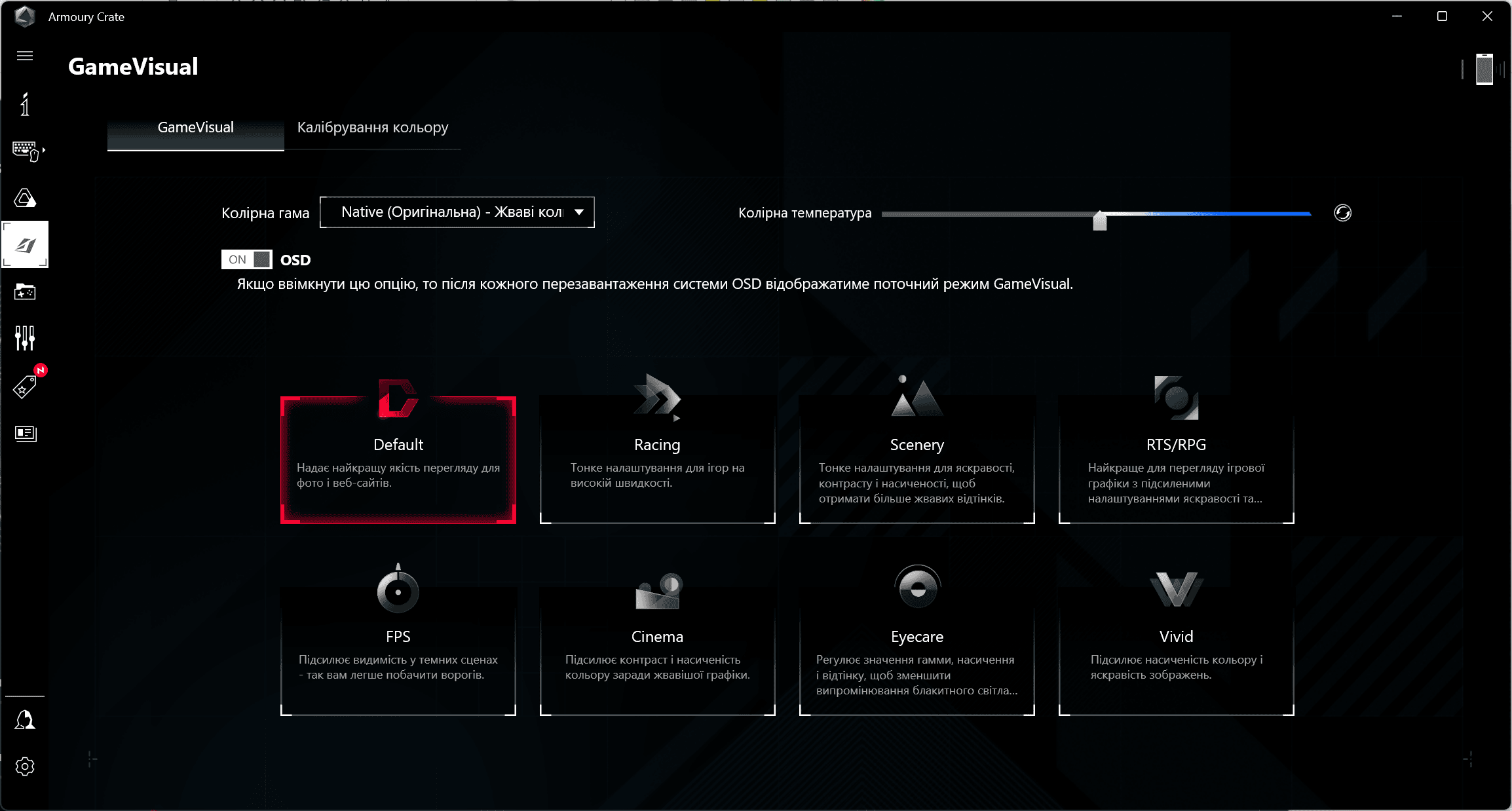
Task: Select the Default mode title
Action: click(398, 445)
